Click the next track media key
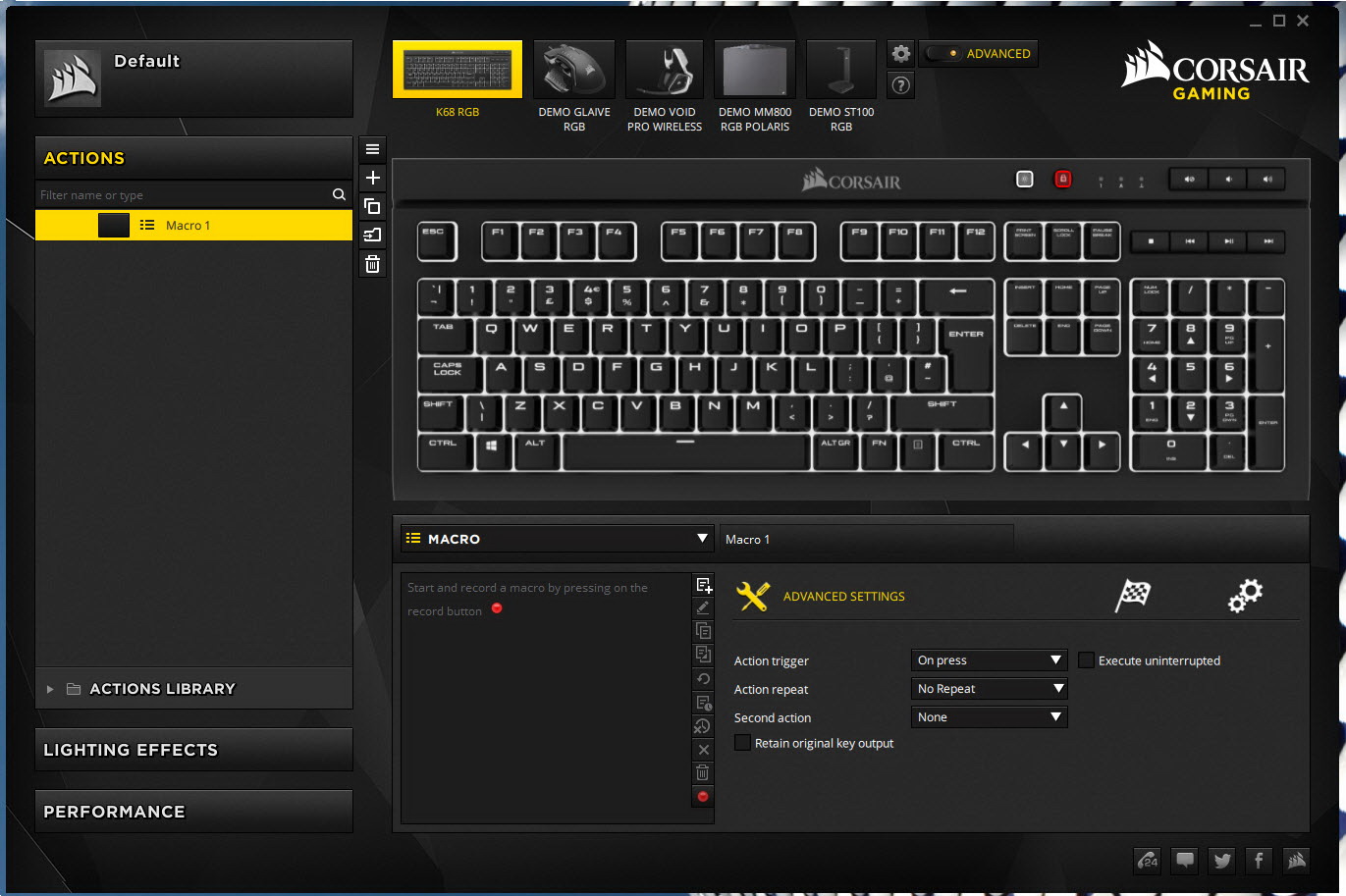 click(x=1266, y=240)
